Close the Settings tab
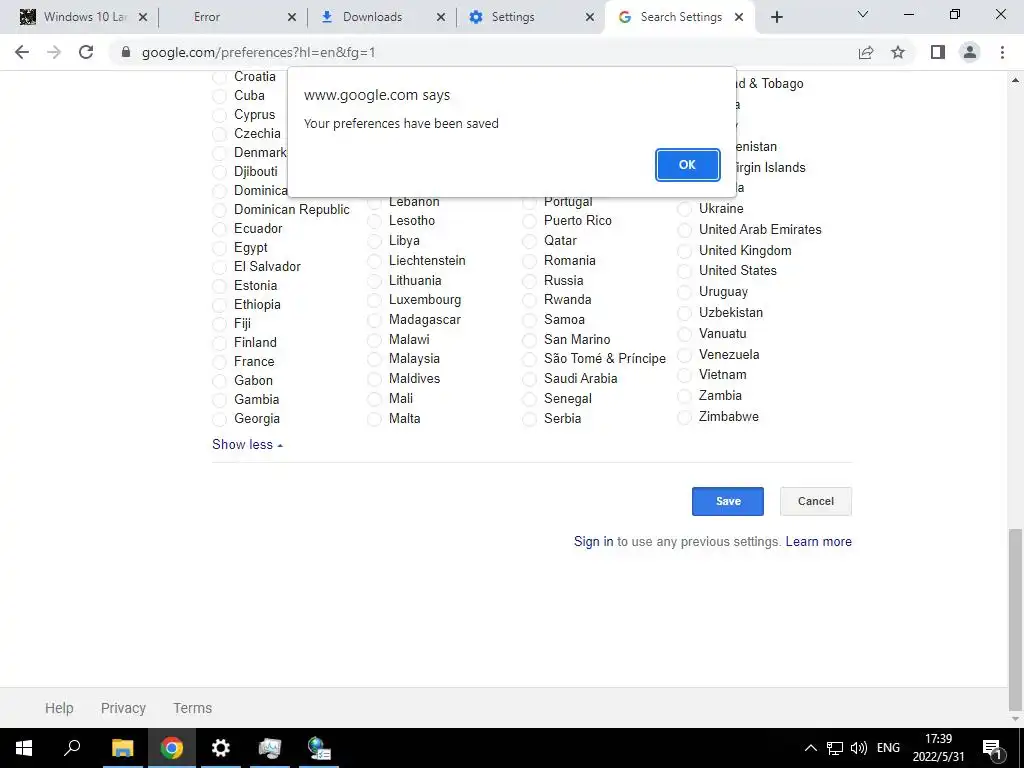Viewport: 1024px width, 768px height. coord(590,17)
